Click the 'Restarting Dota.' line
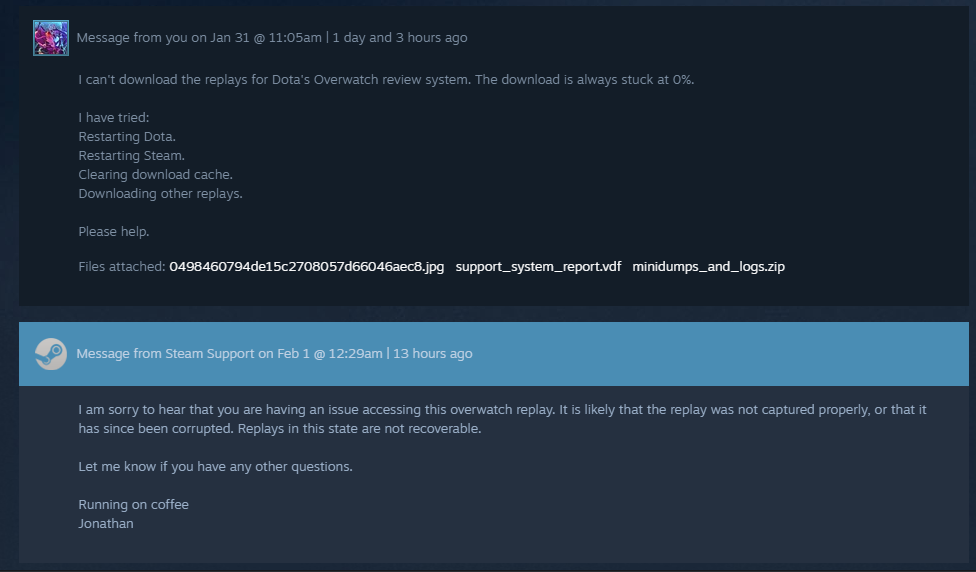 click(127, 136)
